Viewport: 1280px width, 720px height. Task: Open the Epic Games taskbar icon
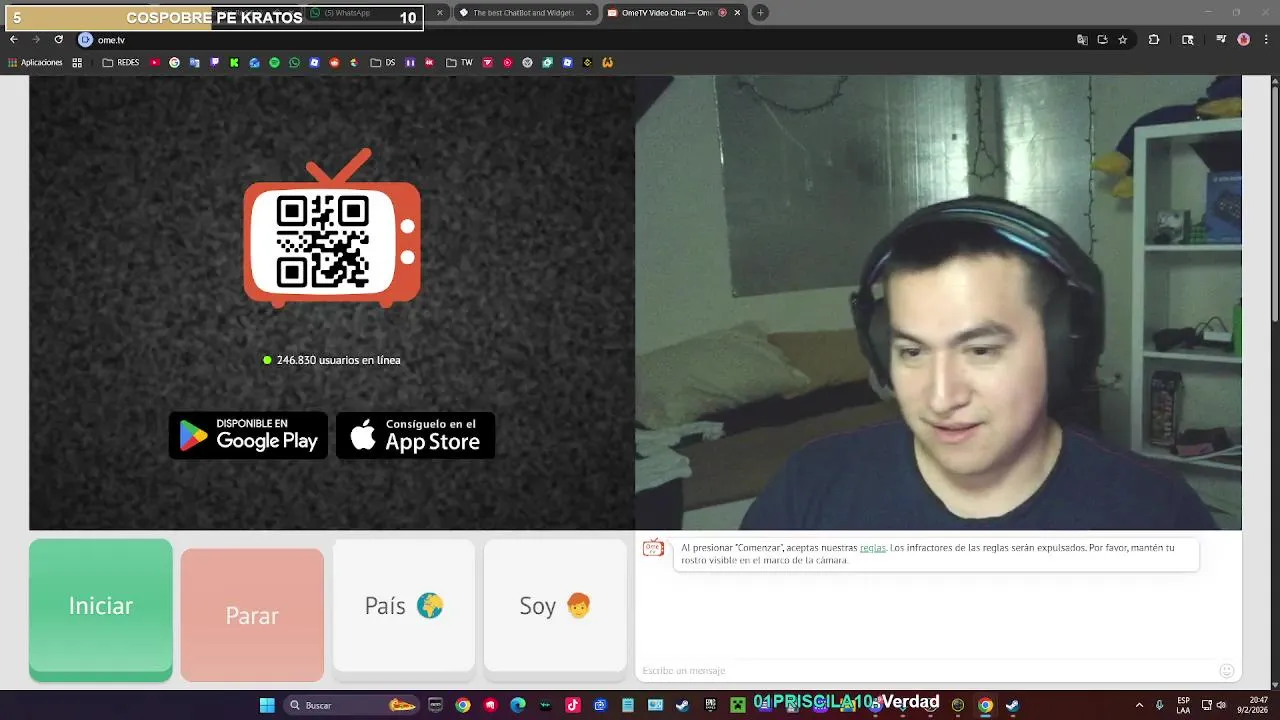pos(710,705)
